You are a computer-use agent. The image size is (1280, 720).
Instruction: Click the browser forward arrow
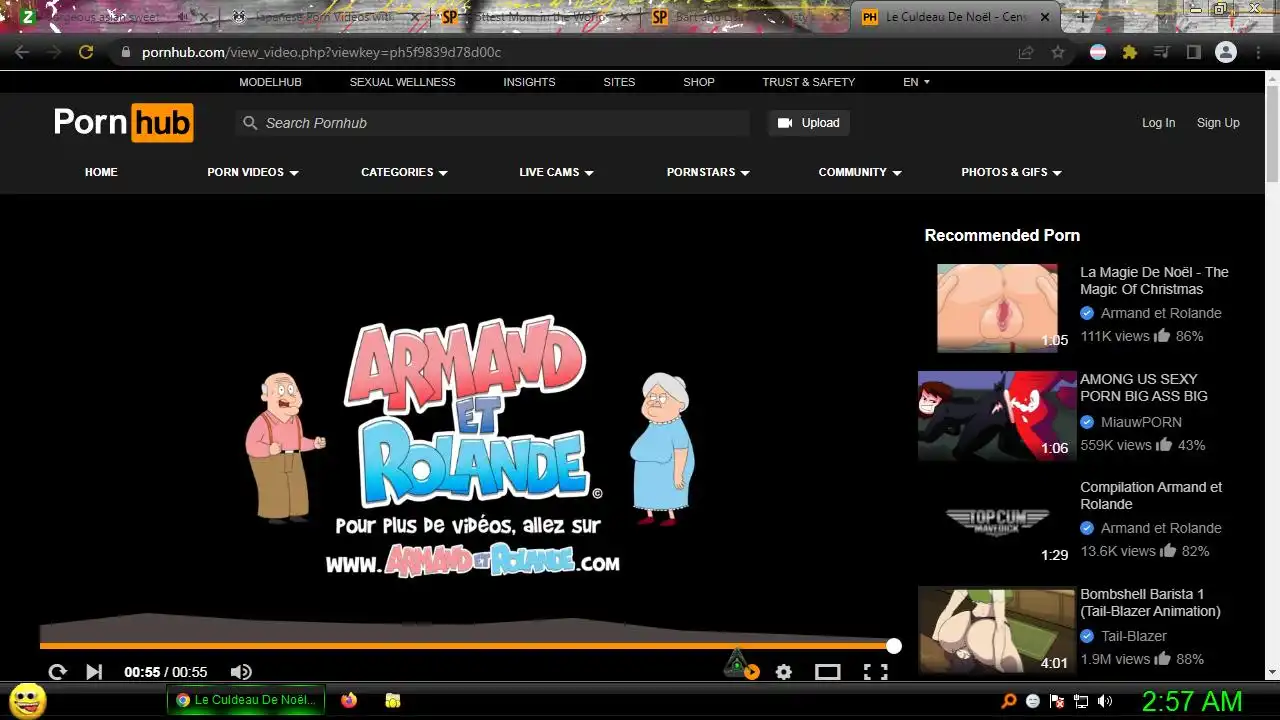[x=54, y=52]
